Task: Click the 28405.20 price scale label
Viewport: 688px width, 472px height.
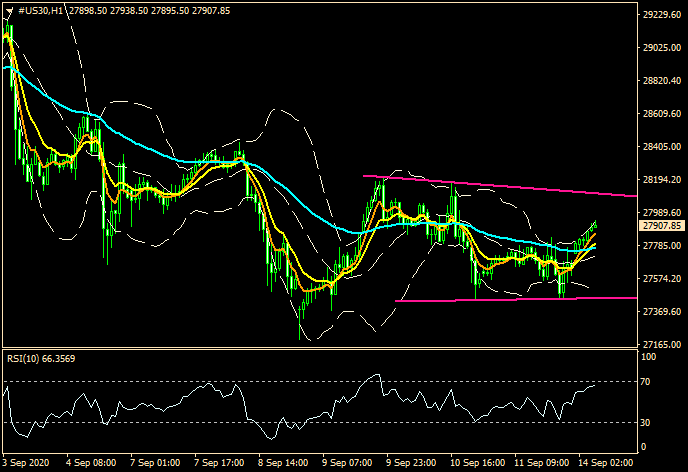Action: click(x=661, y=147)
